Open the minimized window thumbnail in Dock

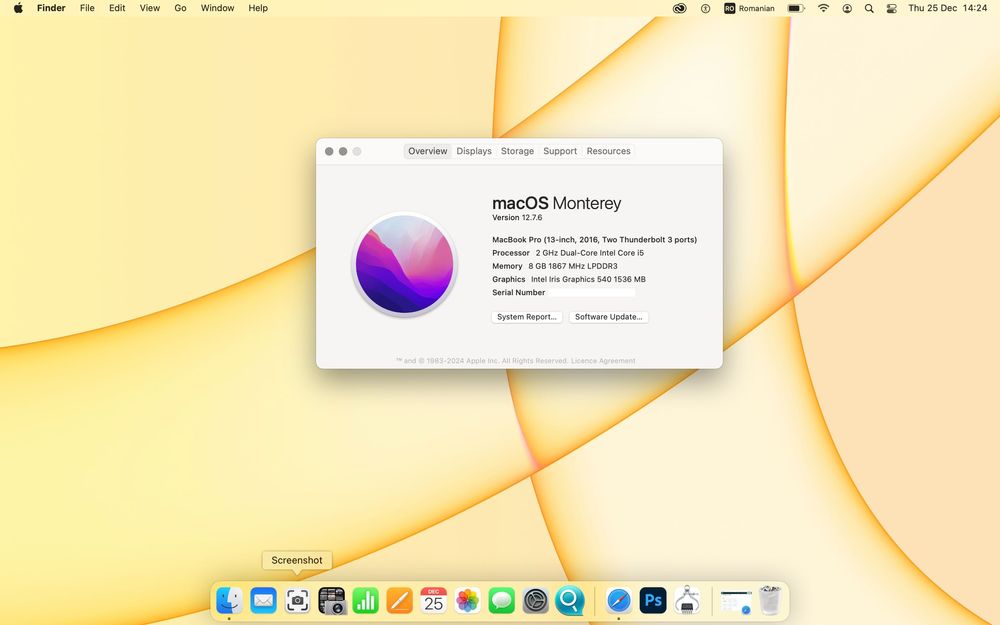pyautogui.click(x=736, y=601)
